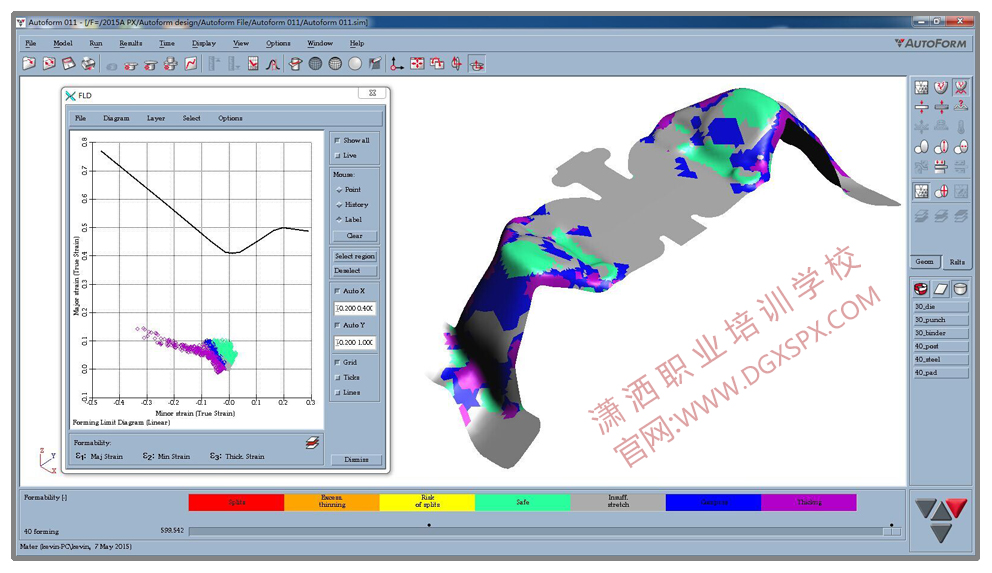Open the Layer menu in FLD window
Screen dimensions: 992x573
(156, 118)
